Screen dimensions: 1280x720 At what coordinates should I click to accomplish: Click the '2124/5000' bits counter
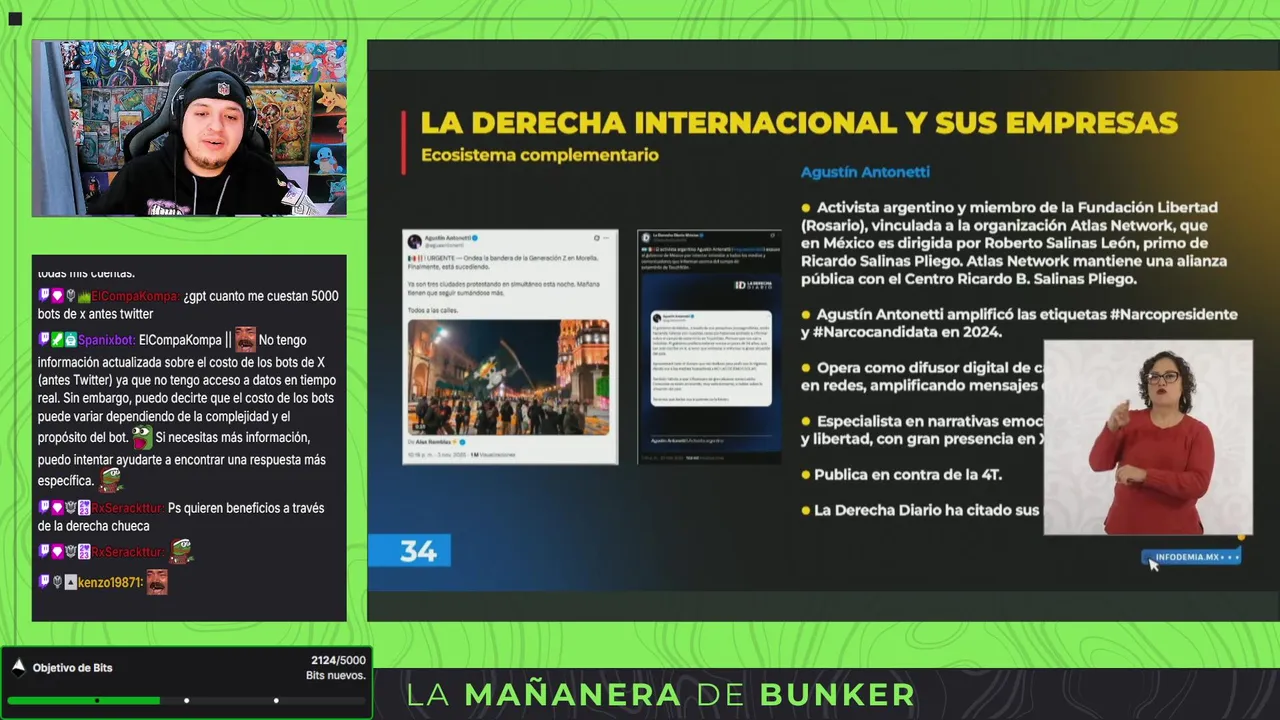click(338, 660)
